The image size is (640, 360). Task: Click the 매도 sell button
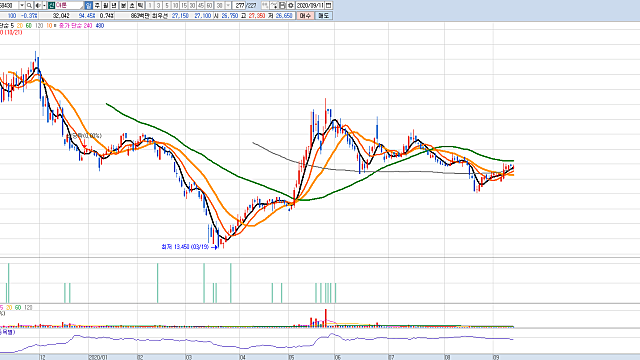tap(323, 16)
